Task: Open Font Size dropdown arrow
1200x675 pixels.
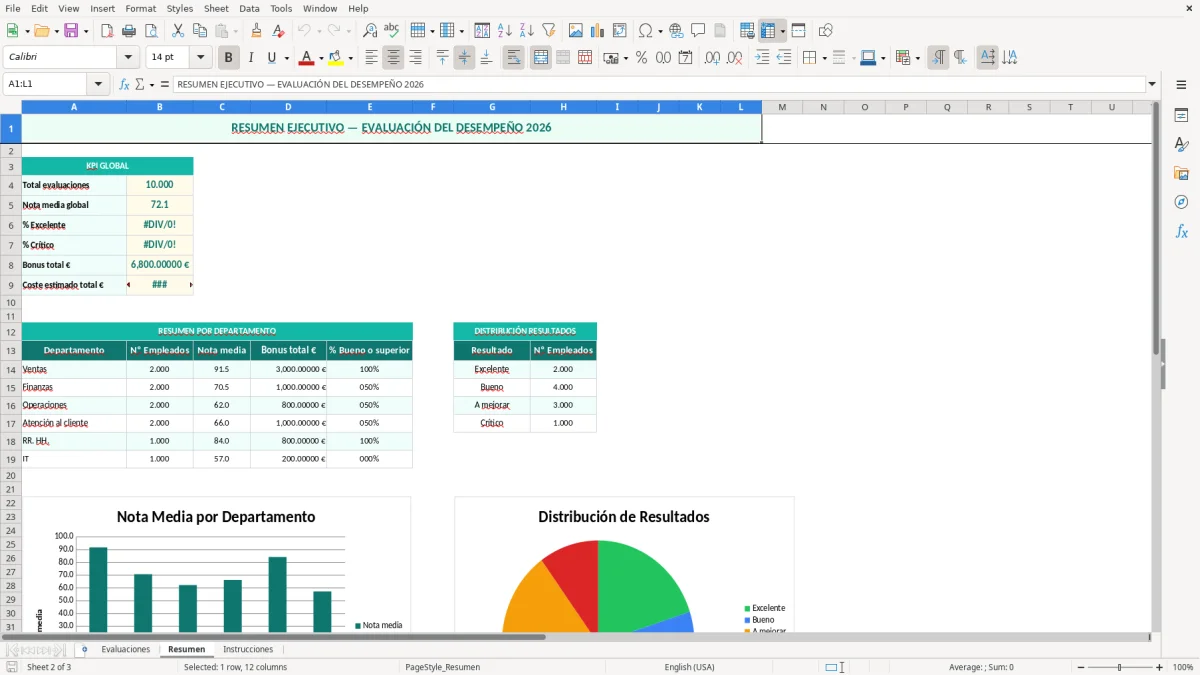Action: point(201,58)
